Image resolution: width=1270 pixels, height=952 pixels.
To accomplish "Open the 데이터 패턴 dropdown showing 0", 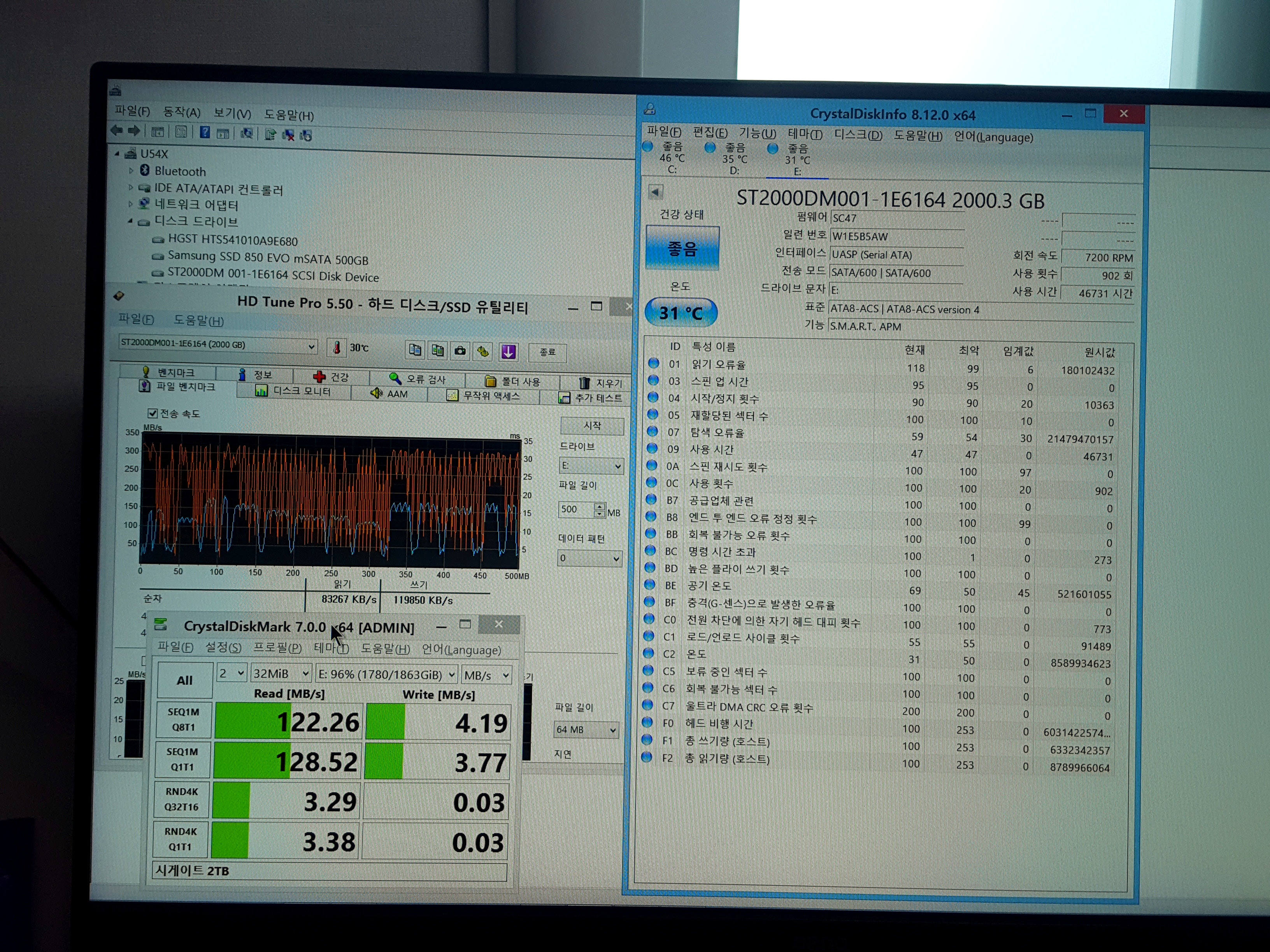I will coord(589,558).
